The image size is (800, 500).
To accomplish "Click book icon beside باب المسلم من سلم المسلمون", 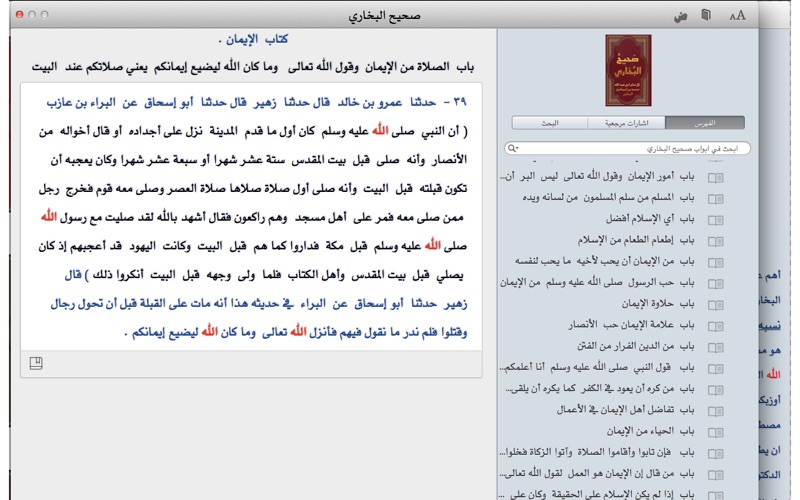I will [715, 198].
